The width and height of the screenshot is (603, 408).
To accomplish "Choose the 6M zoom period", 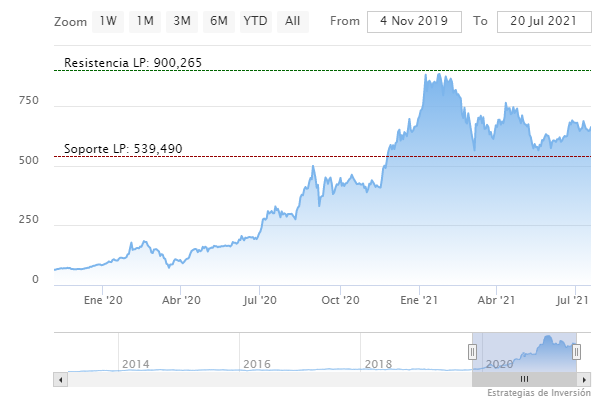I will [218, 21].
